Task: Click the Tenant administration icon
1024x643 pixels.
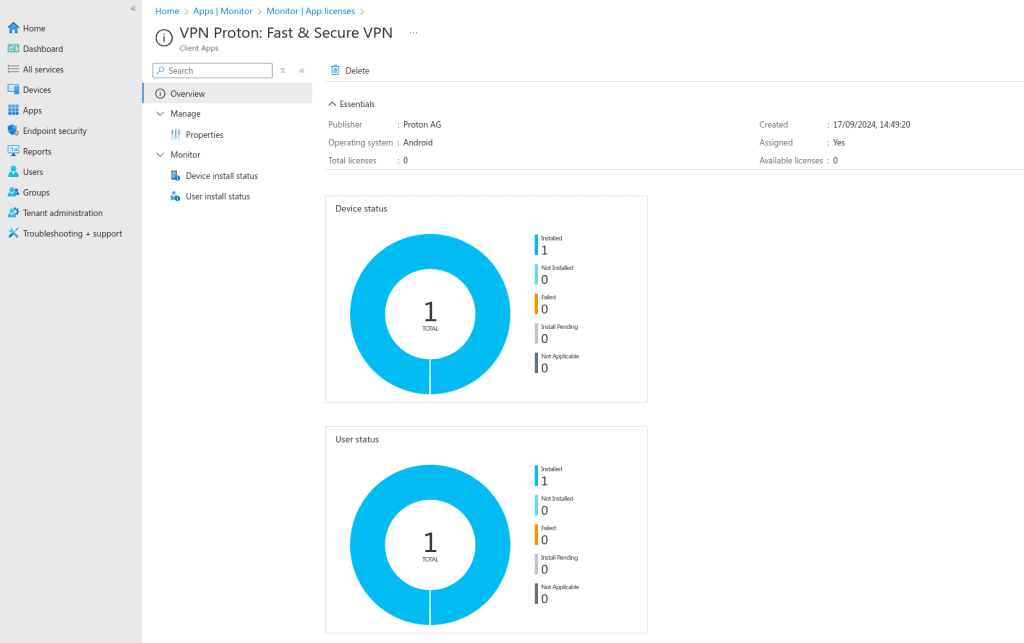Action: pyautogui.click(x=13, y=213)
